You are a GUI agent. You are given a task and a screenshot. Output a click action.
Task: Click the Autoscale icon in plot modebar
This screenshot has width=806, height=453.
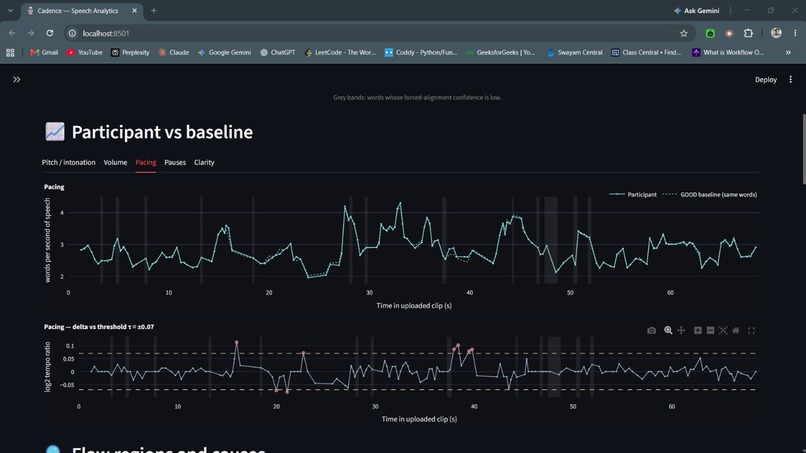click(723, 331)
